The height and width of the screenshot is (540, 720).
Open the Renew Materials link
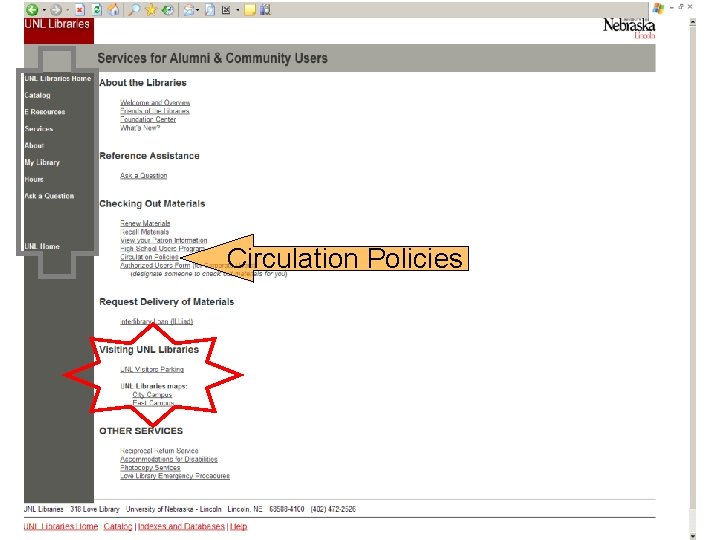pyautogui.click(x=145, y=223)
